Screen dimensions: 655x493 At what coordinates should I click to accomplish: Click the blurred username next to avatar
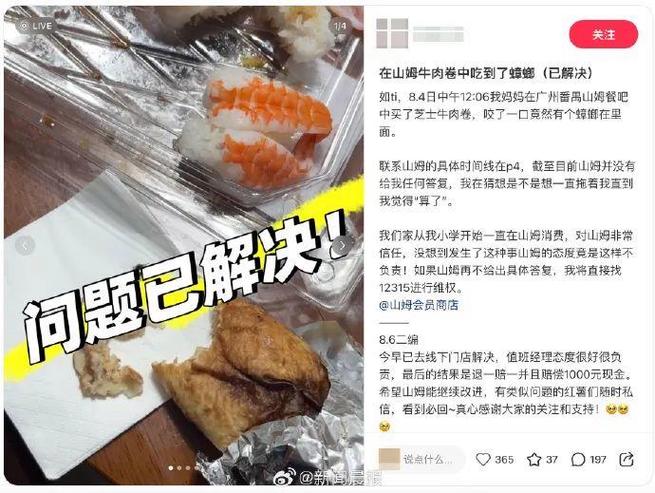click(438, 34)
